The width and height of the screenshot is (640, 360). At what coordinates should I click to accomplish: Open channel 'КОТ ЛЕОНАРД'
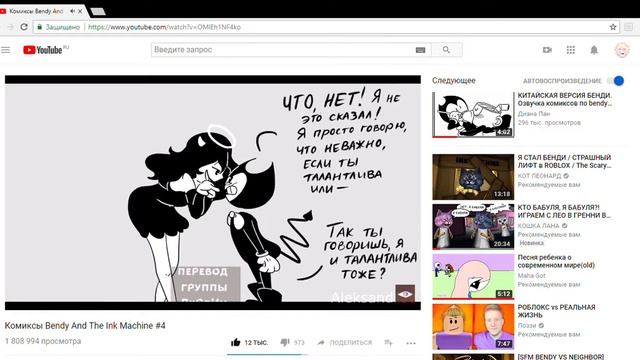click(x=539, y=176)
